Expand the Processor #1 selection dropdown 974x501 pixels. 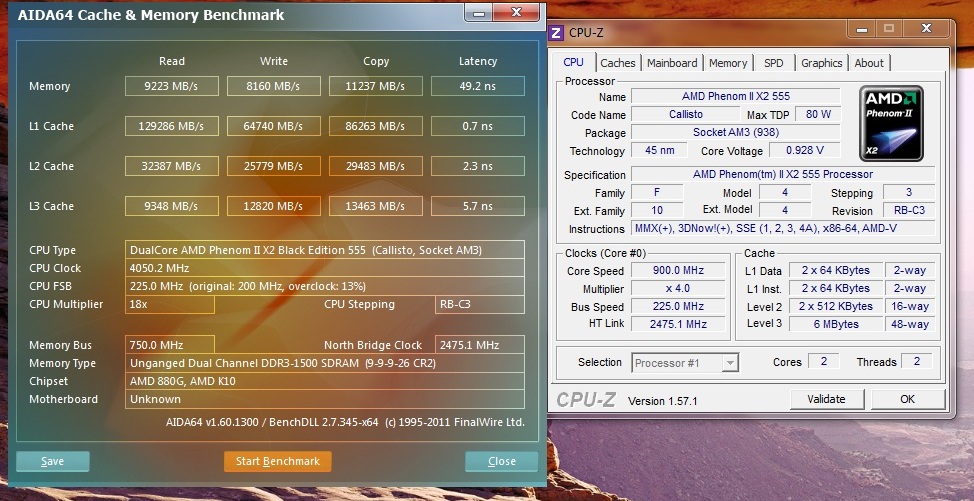(731, 363)
